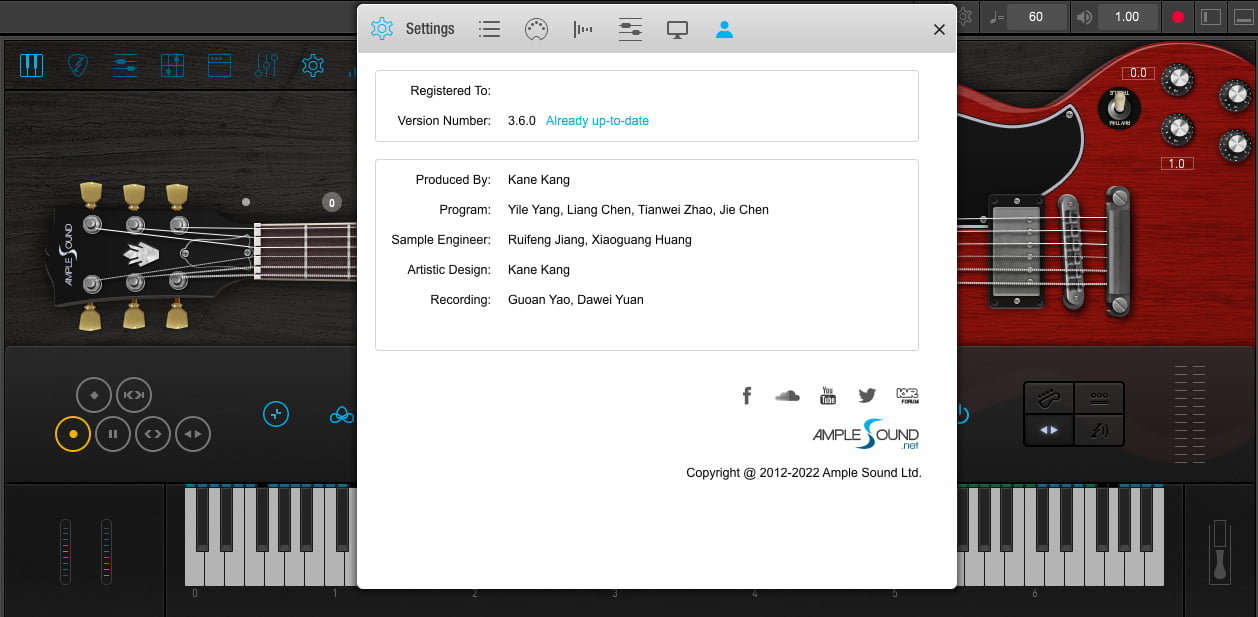
Task: Click the master volume field showing 1.00
Action: (x=1127, y=17)
